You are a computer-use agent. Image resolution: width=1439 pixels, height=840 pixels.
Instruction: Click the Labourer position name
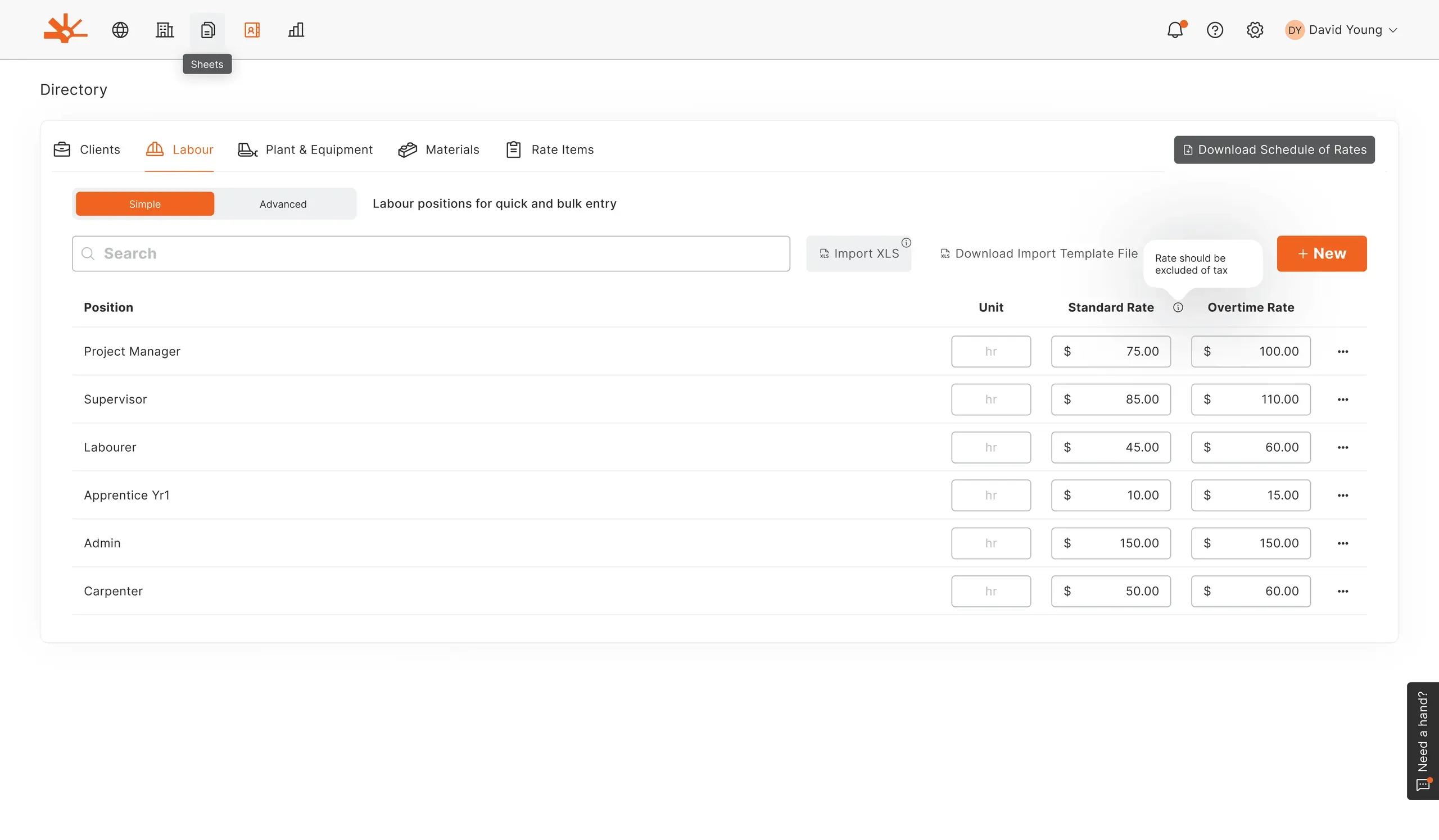[110, 447]
